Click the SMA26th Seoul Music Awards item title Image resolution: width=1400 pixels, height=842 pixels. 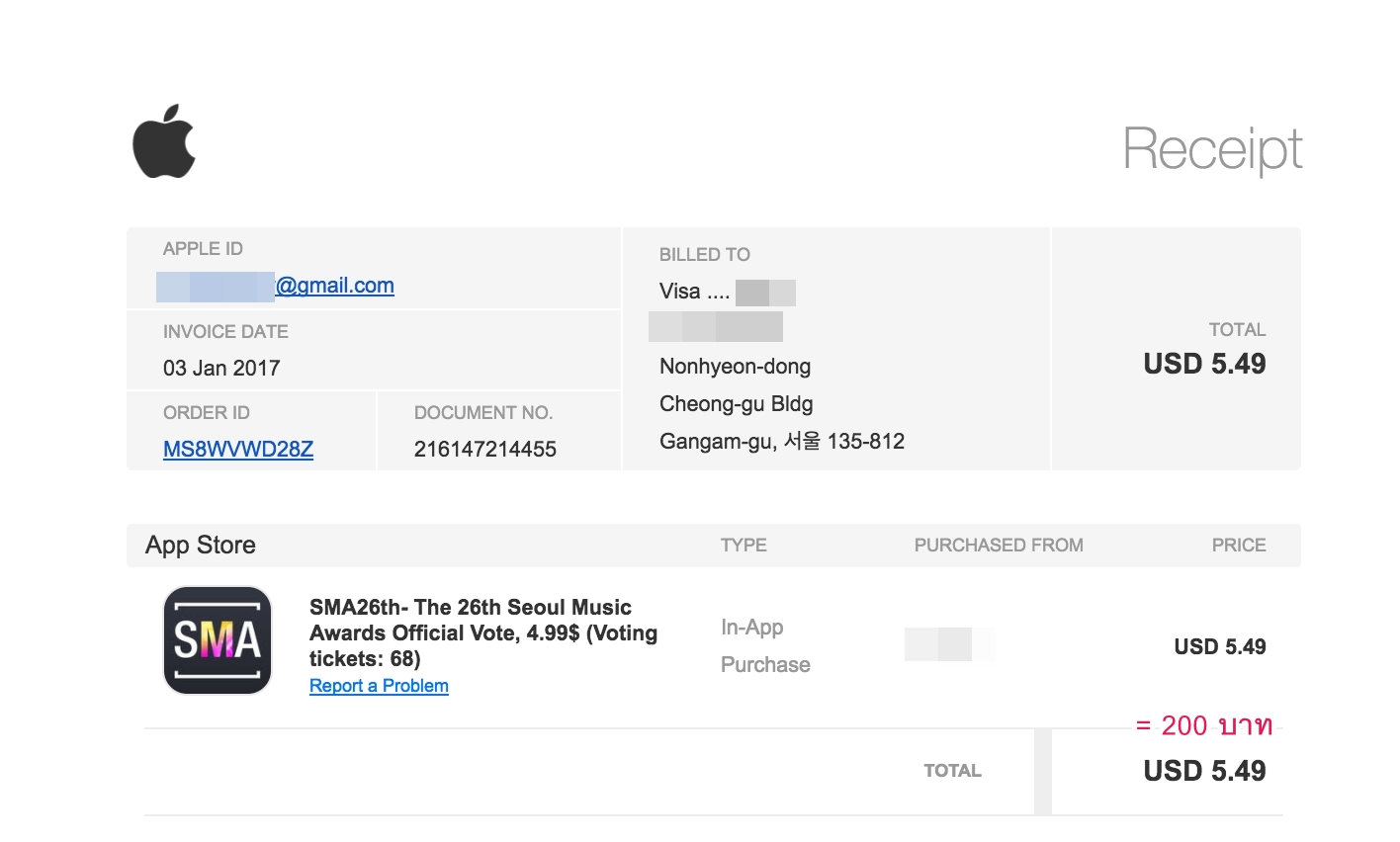tap(483, 632)
